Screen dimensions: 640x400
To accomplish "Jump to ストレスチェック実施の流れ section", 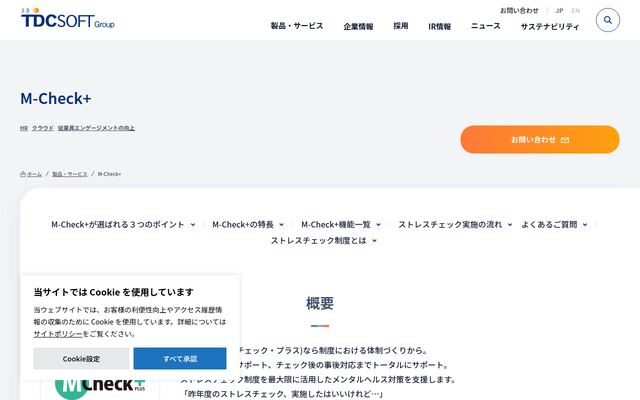I will 455,224.
